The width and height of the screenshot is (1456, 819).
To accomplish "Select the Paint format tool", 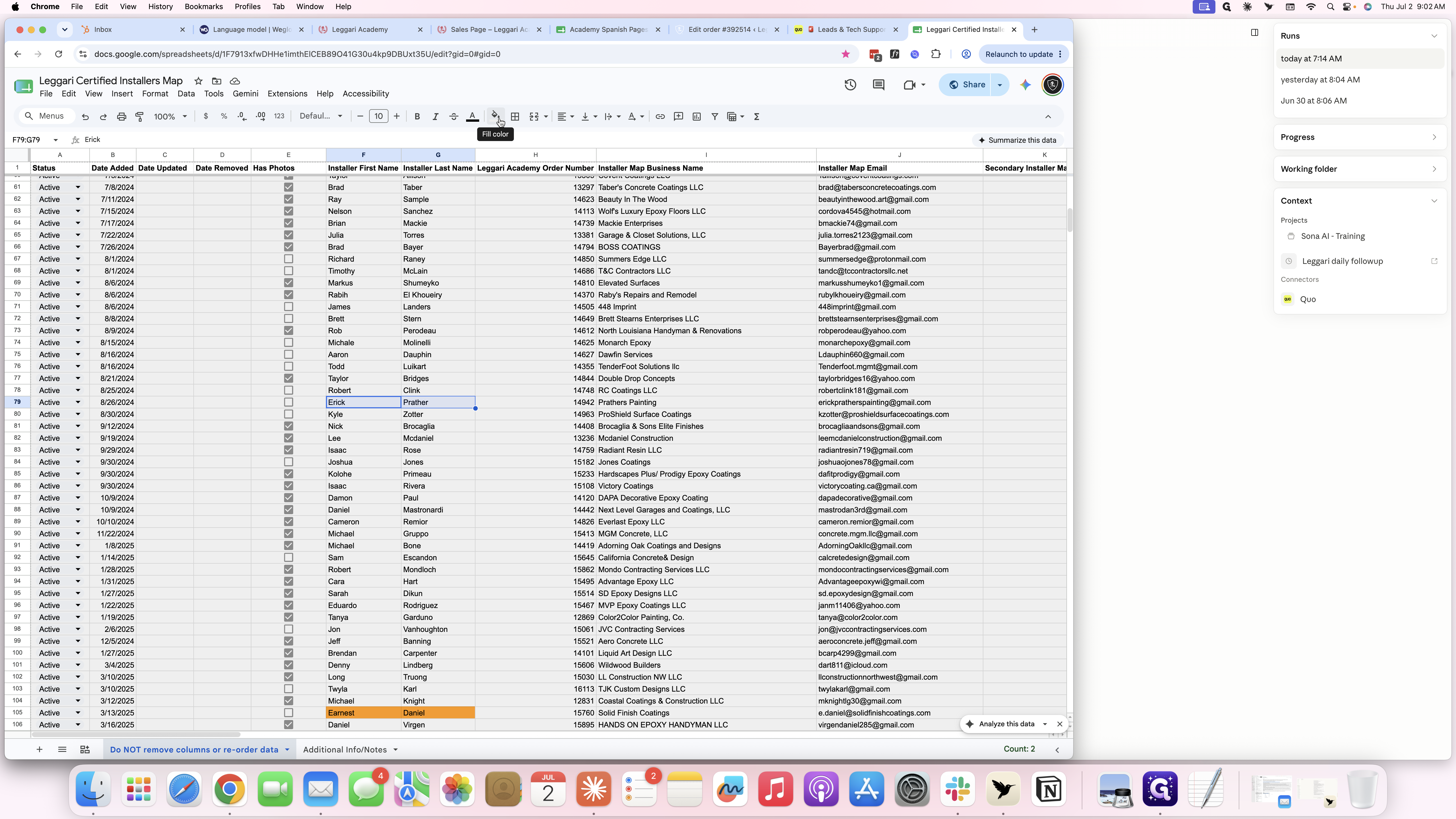I will tap(140, 116).
